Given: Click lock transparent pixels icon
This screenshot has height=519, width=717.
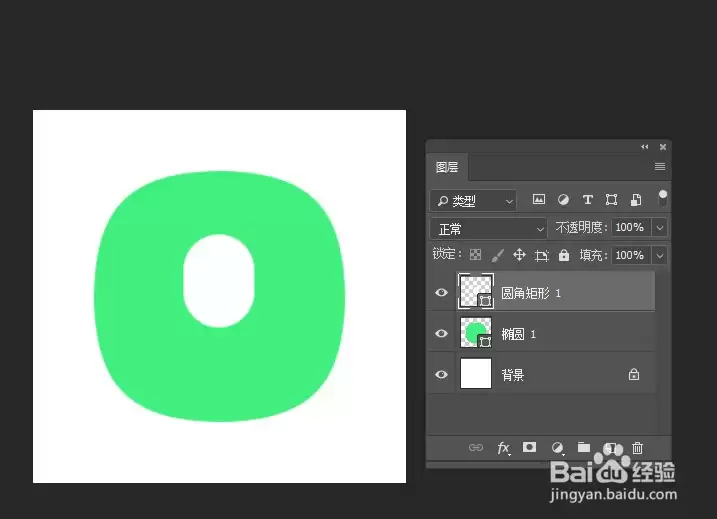Looking at the screenshot, I should pyautogui.click(x=476, y=255).
